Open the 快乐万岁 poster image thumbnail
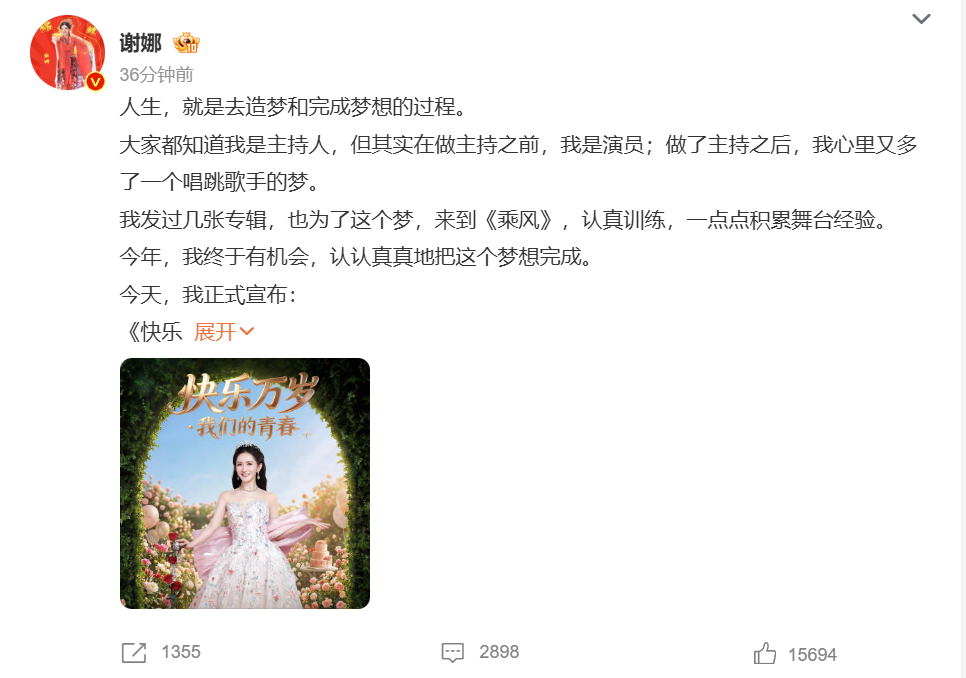 pos(245,483)
